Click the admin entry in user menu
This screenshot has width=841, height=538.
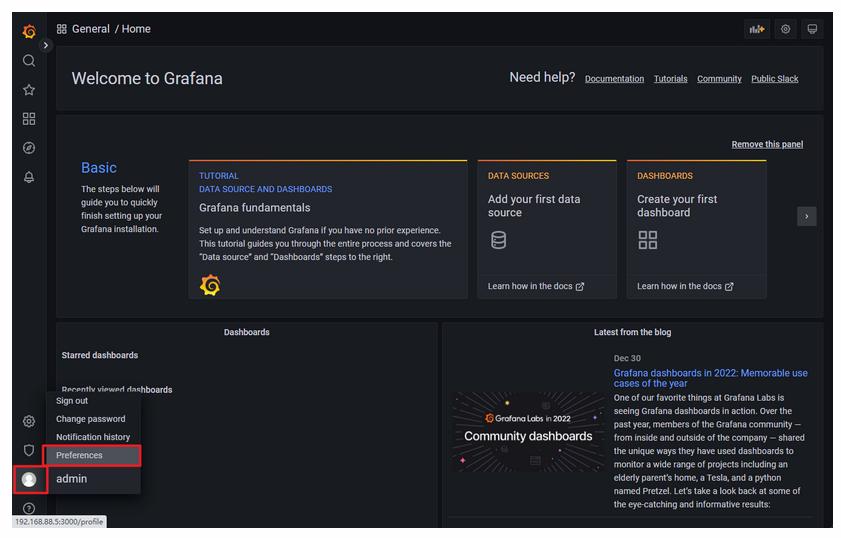click(71, 478)
